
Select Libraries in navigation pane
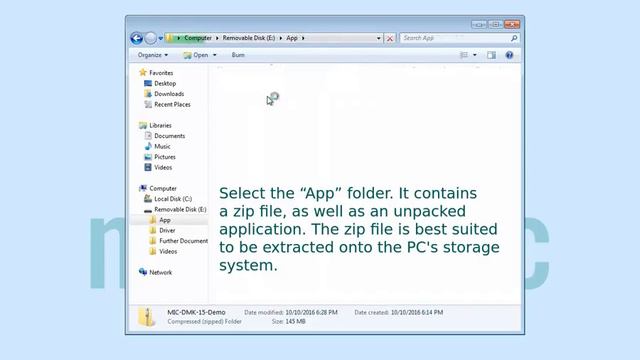click(x=160, y=125)
